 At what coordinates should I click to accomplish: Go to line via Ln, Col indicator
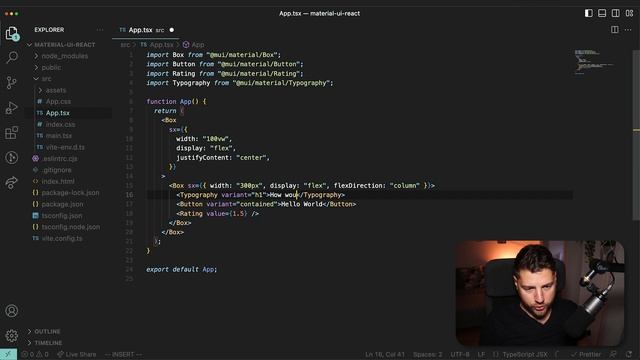[385, 354]
